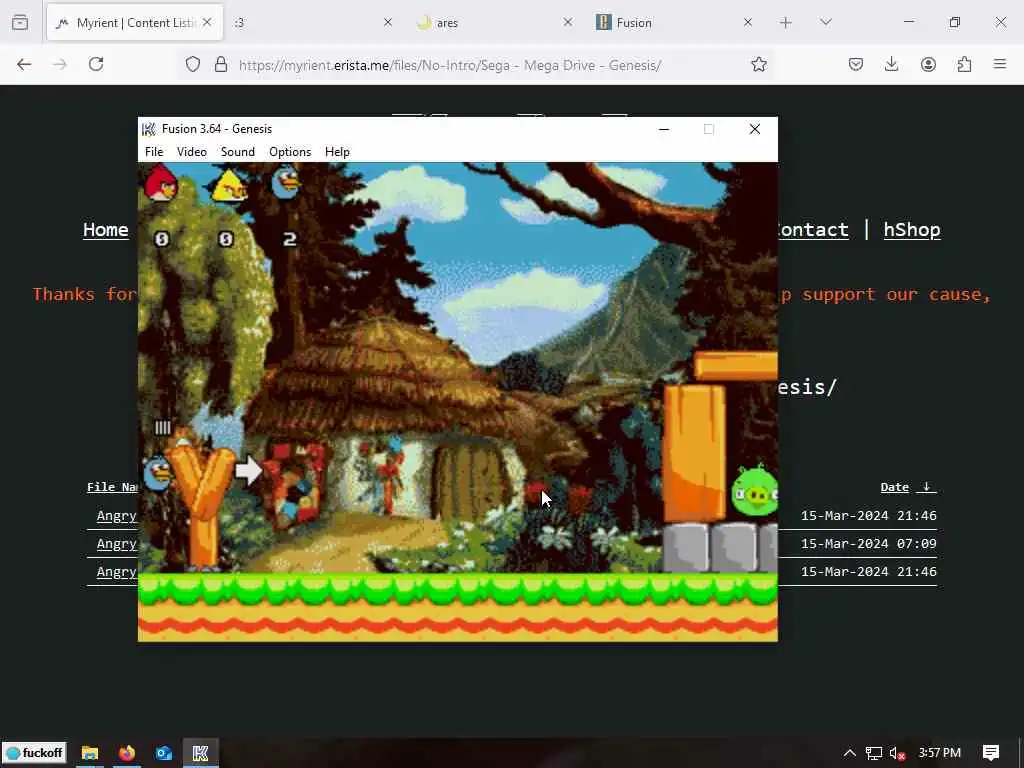Close the 'Fusion' browser tab
1024x768 pixels.
(x=748, y=22)
